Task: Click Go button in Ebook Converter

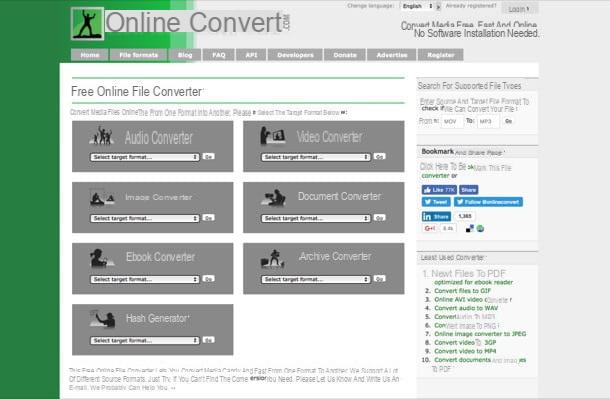Action: click(209, 279)
